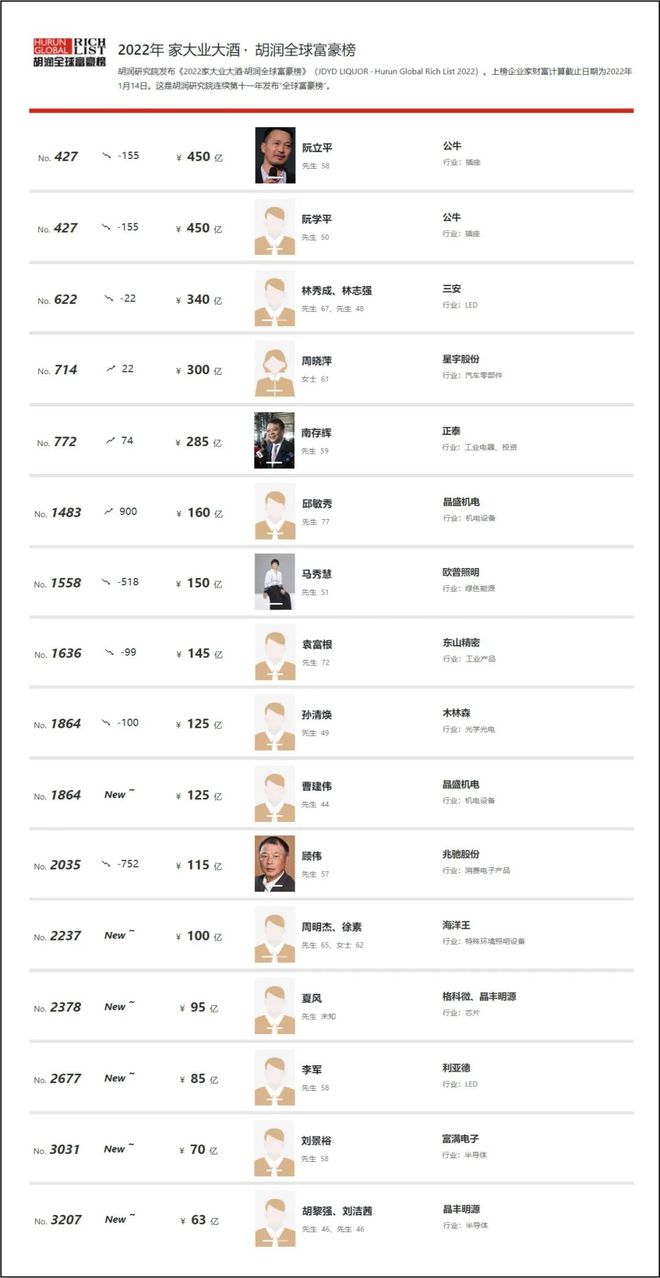The width and height of the screenshot is (660, 1278).
Task: Click the placeholder avatar for 阮学平
Action: coord(275,228)
